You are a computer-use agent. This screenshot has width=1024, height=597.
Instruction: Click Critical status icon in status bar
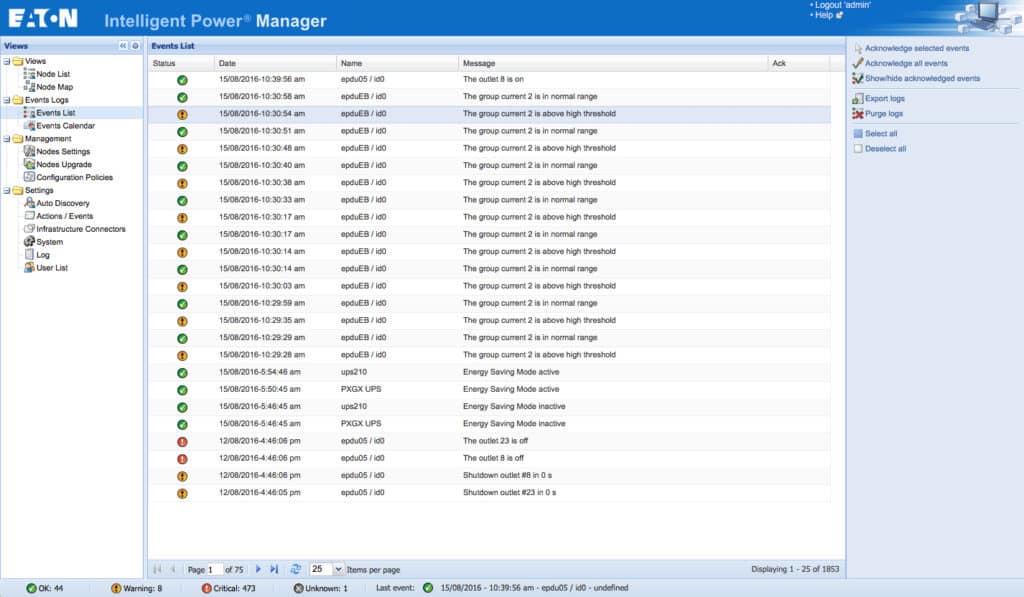206,589
